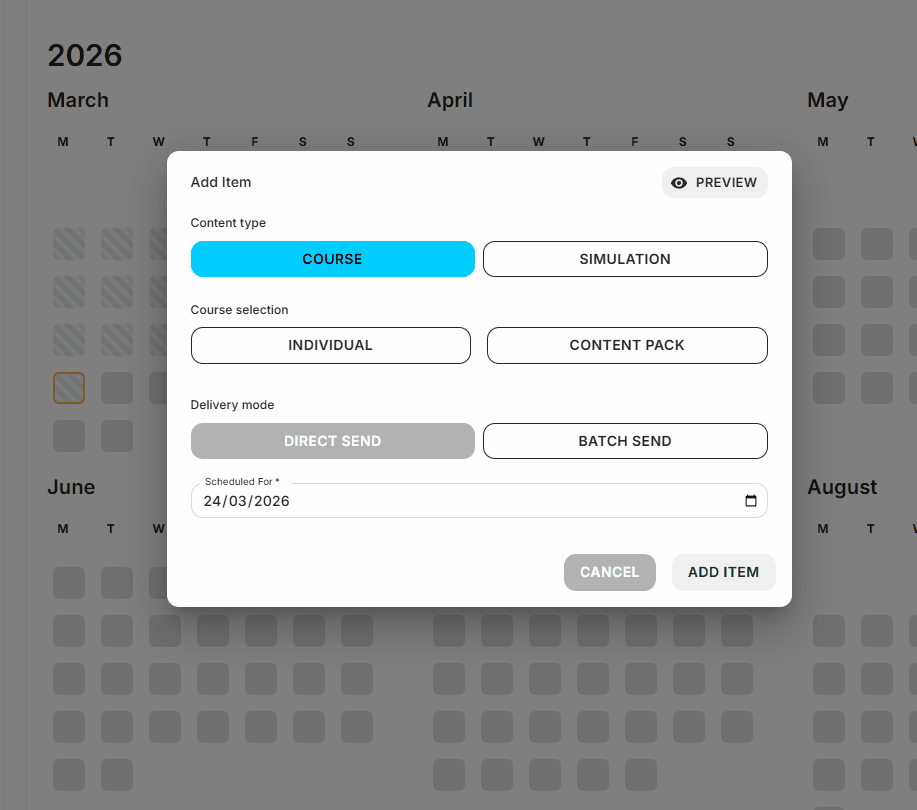
Task: Click the April month heading
Action: point(450,100)
